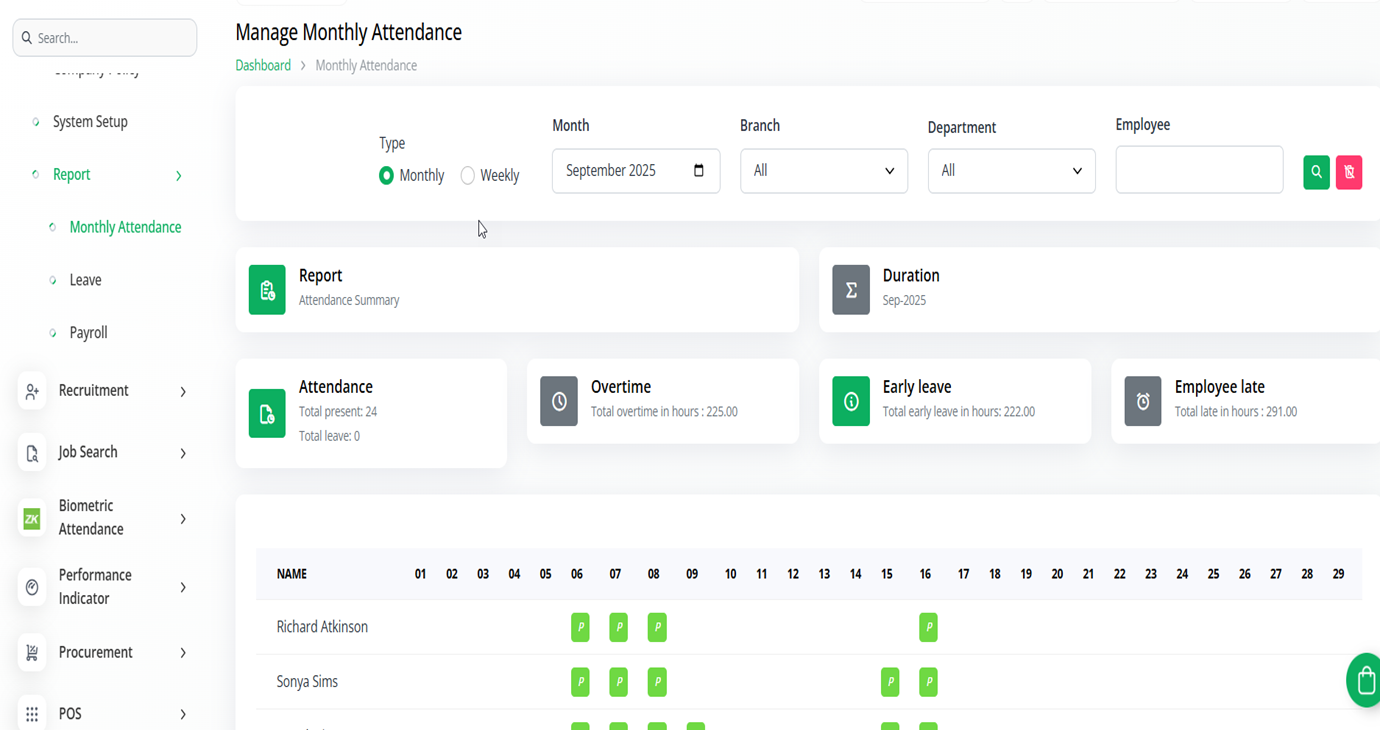Screen dimensions: 1380x730
Task: Open the Payroll report menu item
Action: (88, 333)
